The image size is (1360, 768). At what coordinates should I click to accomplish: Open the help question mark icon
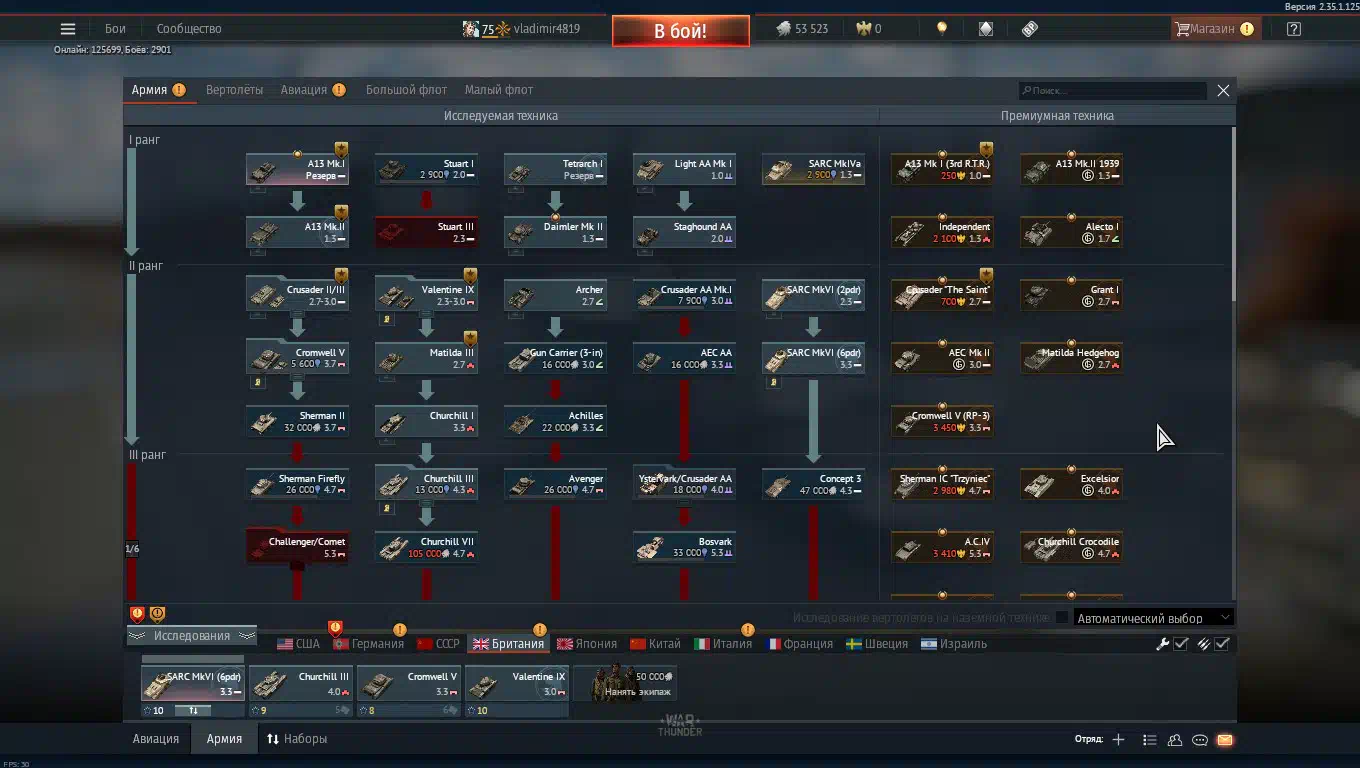pos(1294,29)
